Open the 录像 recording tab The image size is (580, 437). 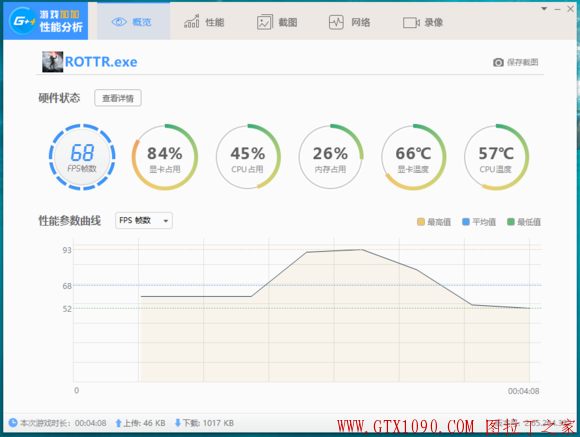423,23
